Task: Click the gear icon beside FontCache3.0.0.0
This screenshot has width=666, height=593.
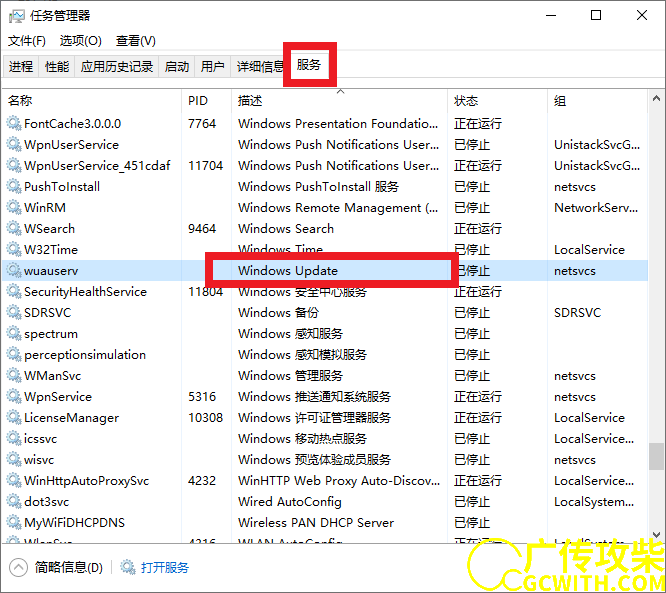Action: [14, 123]
